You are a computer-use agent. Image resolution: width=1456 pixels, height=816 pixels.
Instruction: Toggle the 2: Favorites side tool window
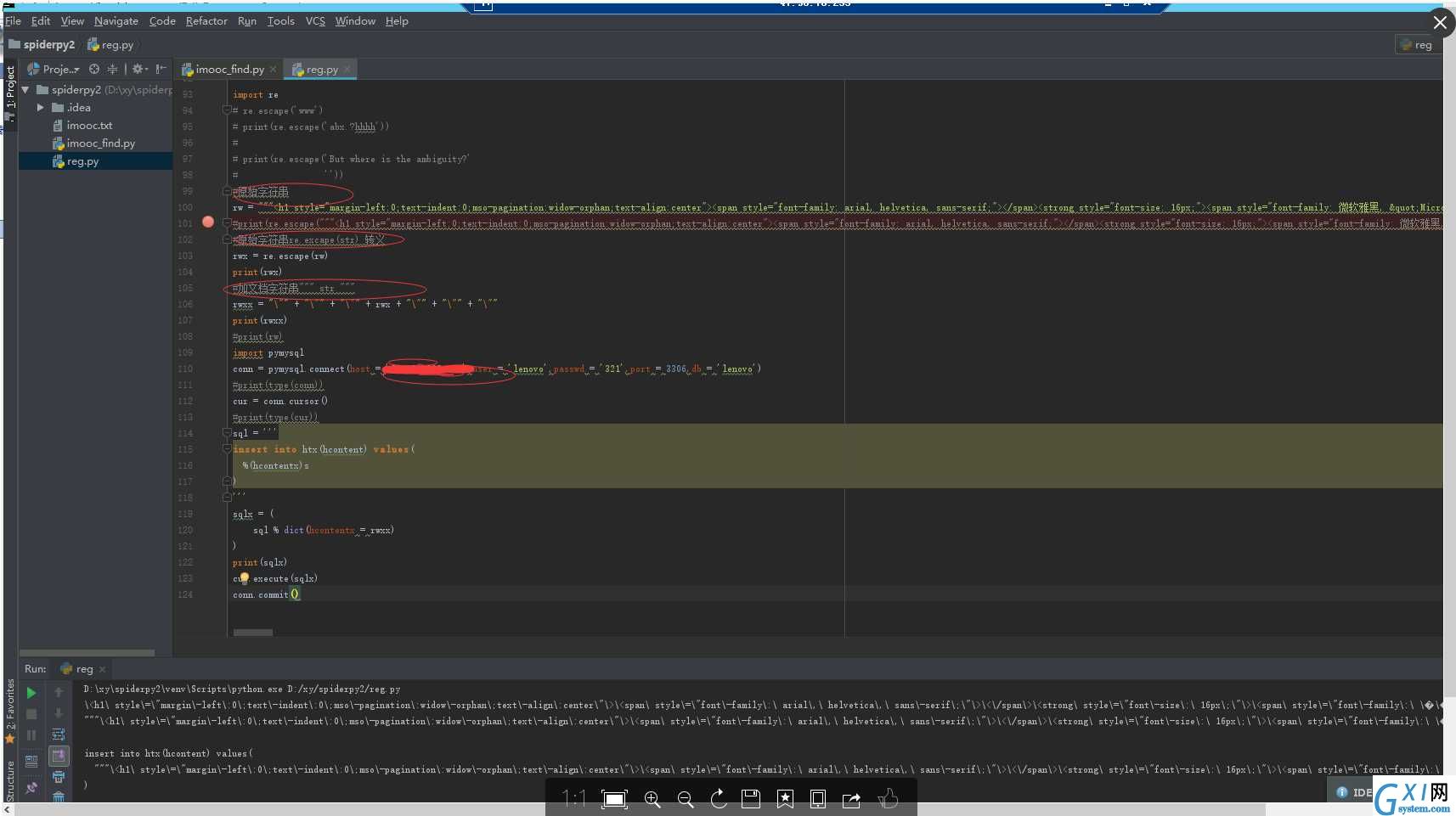(x=10, y=710)
